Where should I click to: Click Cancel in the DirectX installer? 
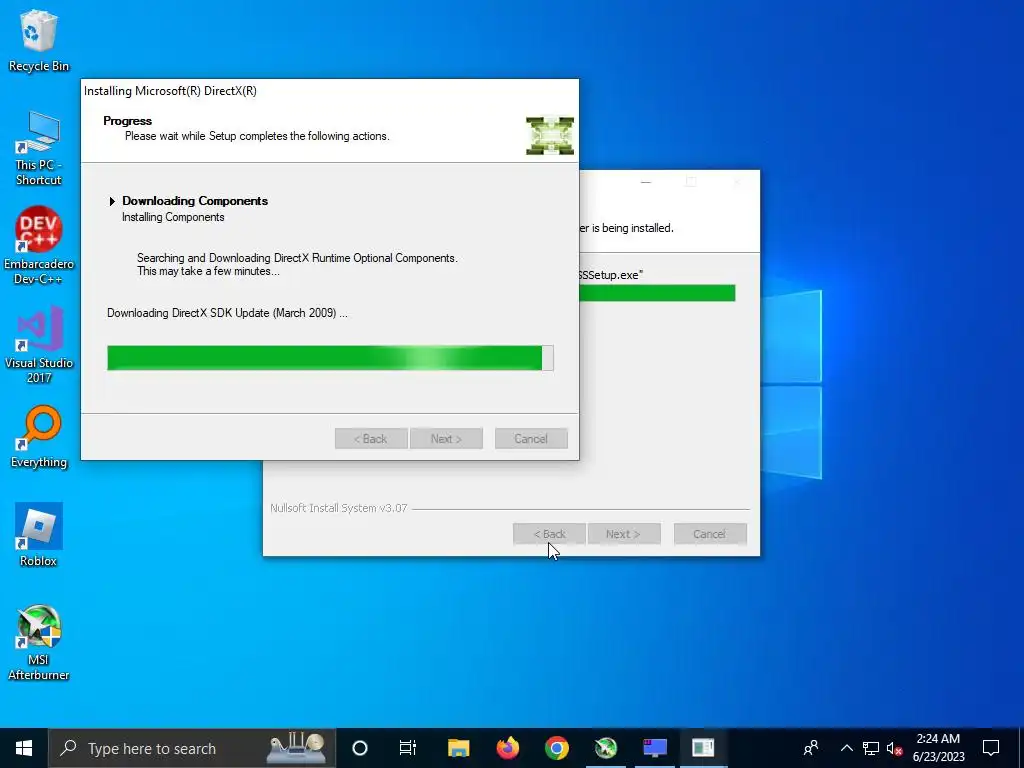coord(531,439)
